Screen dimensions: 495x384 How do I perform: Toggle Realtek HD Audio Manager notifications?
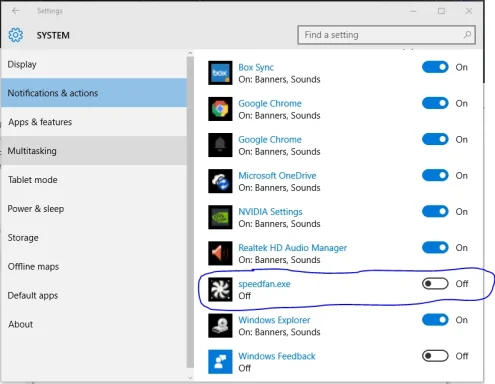435,247
